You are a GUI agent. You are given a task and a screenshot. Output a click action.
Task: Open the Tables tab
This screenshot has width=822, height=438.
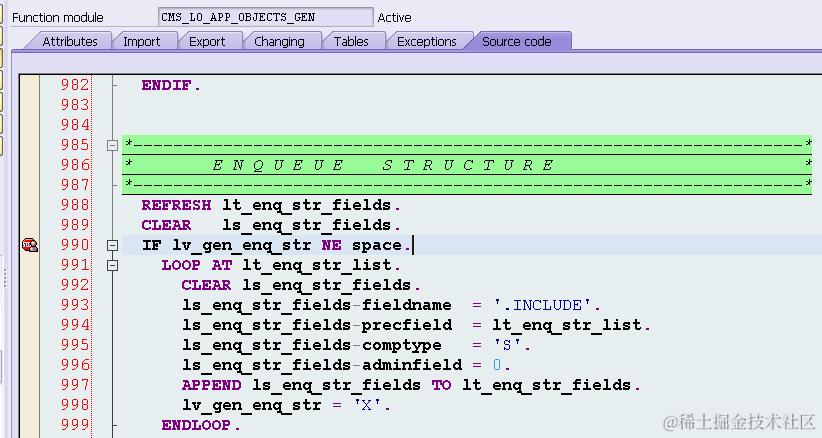click(351, 41)
